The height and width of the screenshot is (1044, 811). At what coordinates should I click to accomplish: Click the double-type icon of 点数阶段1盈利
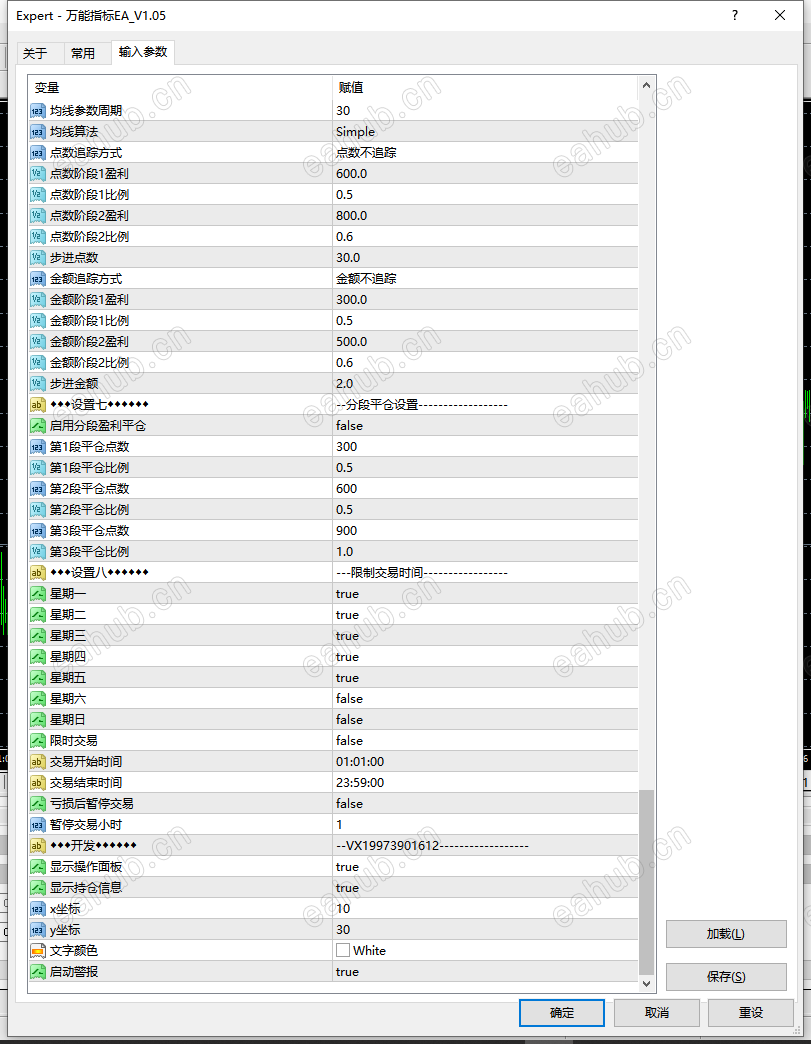tap(38, 174)
